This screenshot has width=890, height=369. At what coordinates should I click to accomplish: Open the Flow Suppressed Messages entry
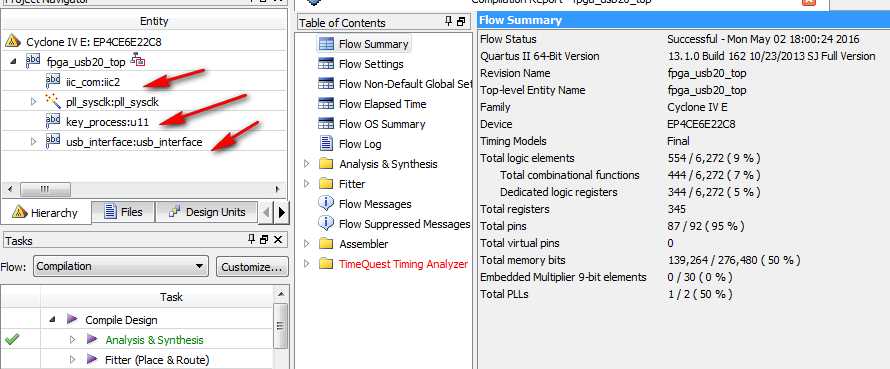(x=405, y=224)
